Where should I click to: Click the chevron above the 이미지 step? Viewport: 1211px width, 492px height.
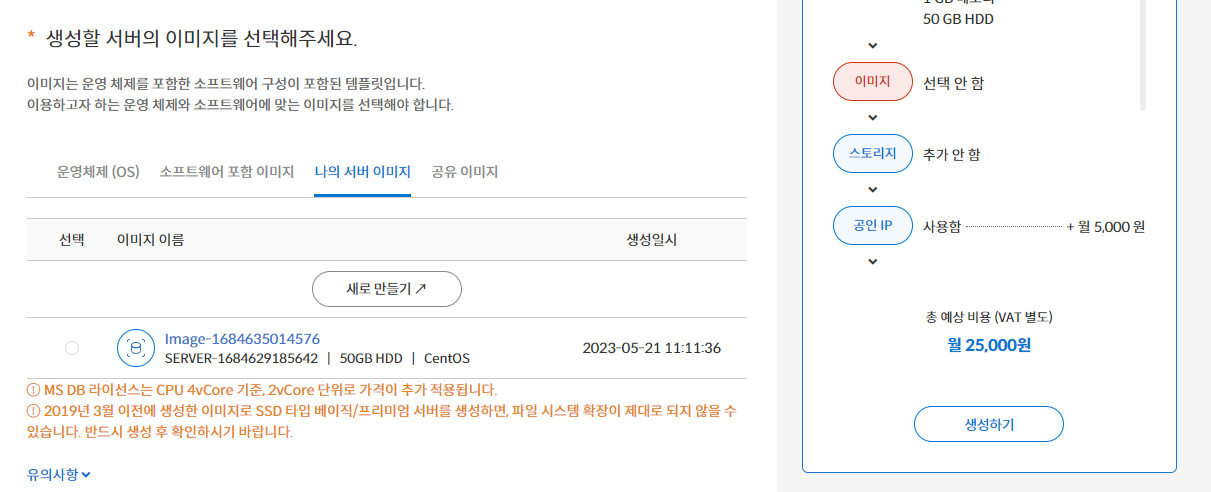coord(873,45)
